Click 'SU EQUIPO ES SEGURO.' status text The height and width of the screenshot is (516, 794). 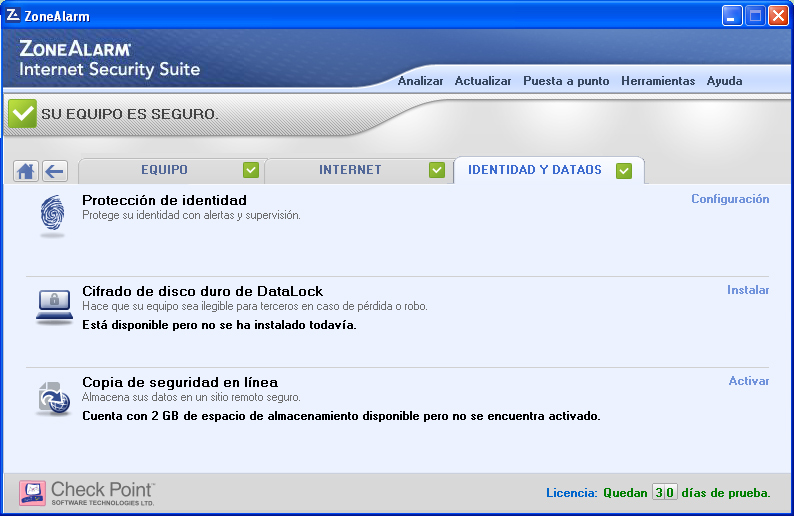coord(130,114)
